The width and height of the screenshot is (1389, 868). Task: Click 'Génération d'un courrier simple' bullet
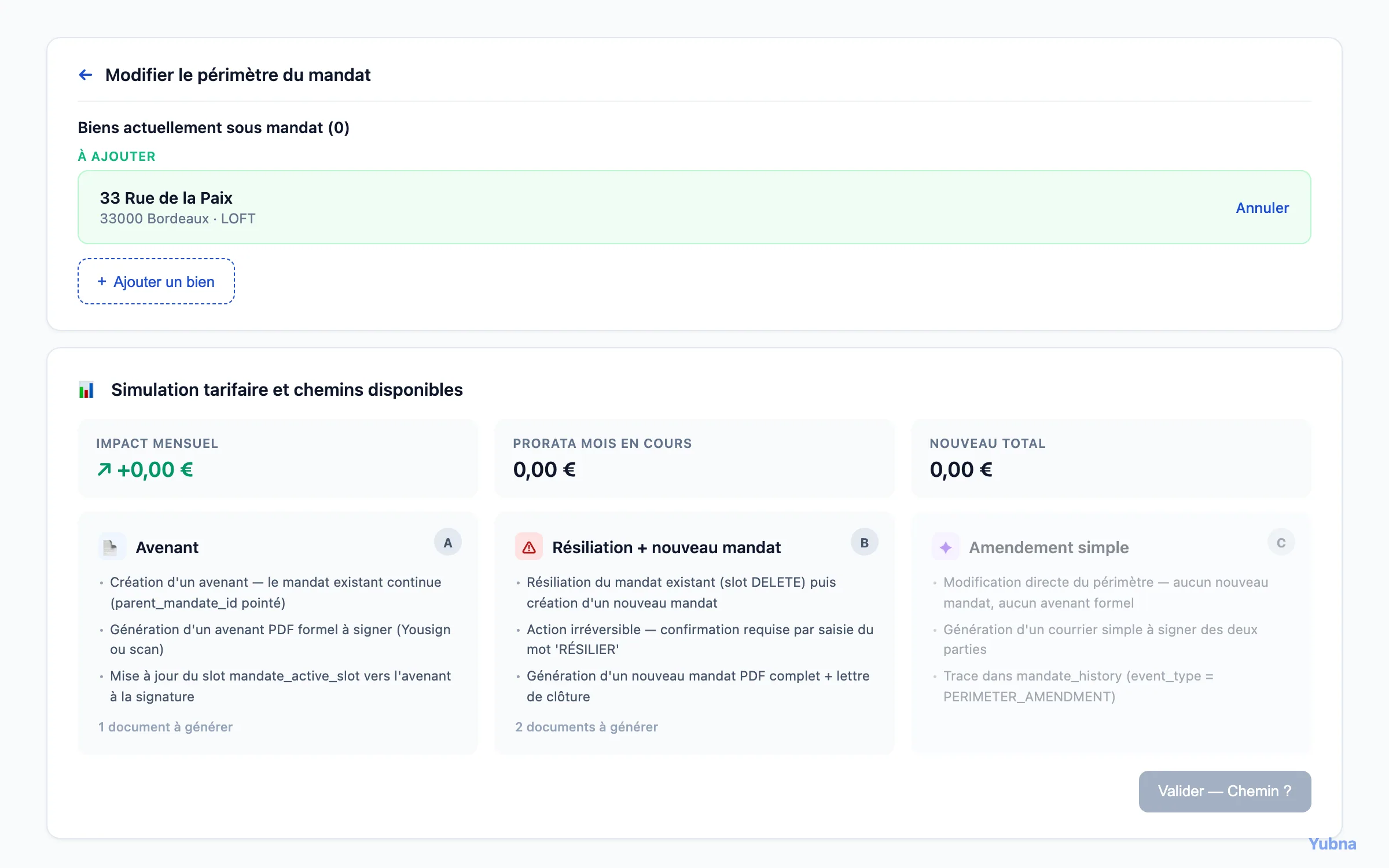(x=1100, y=639)
